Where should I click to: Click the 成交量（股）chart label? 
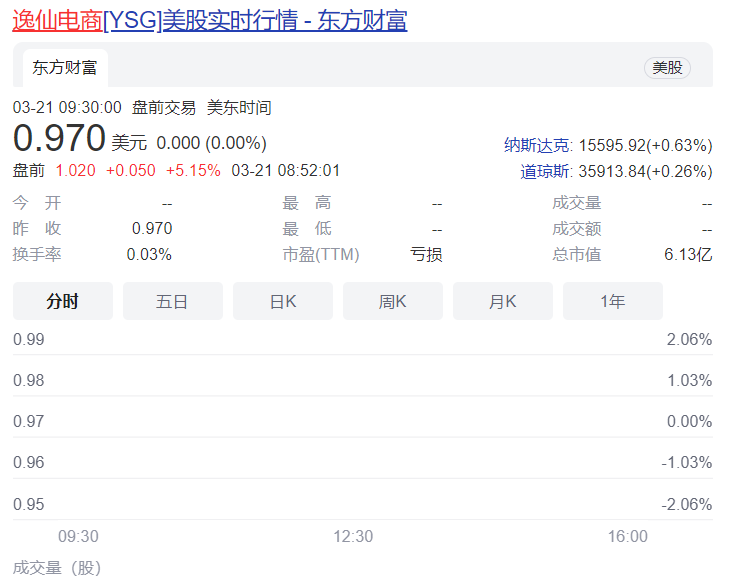coord(57,568)
